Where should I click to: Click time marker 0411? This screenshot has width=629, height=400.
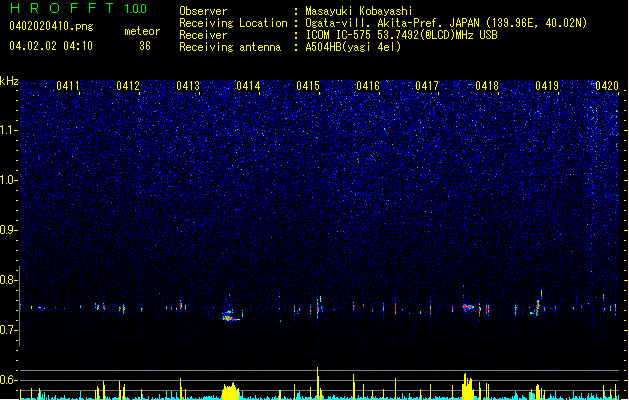pyautogui.click(x=68, y=86)
